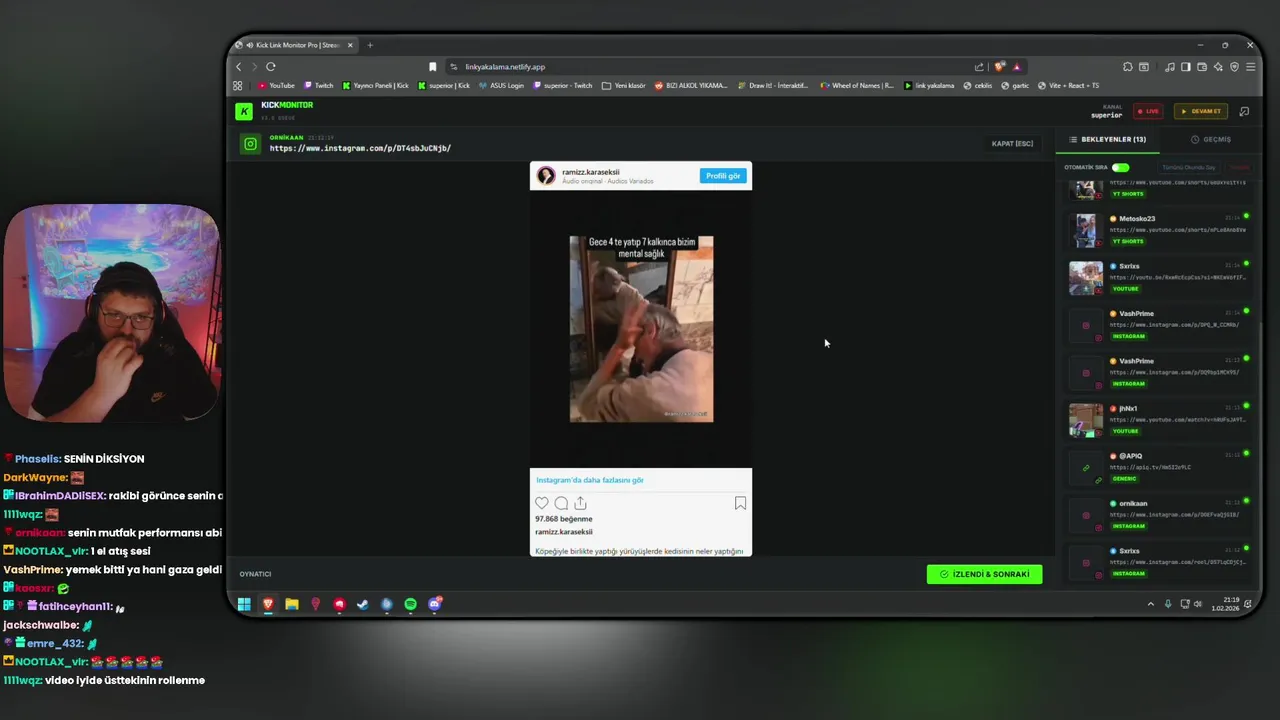Open the Wheel of Names bookmark
The width and height of the screenshot is (1280, 720).
[857, 86]
